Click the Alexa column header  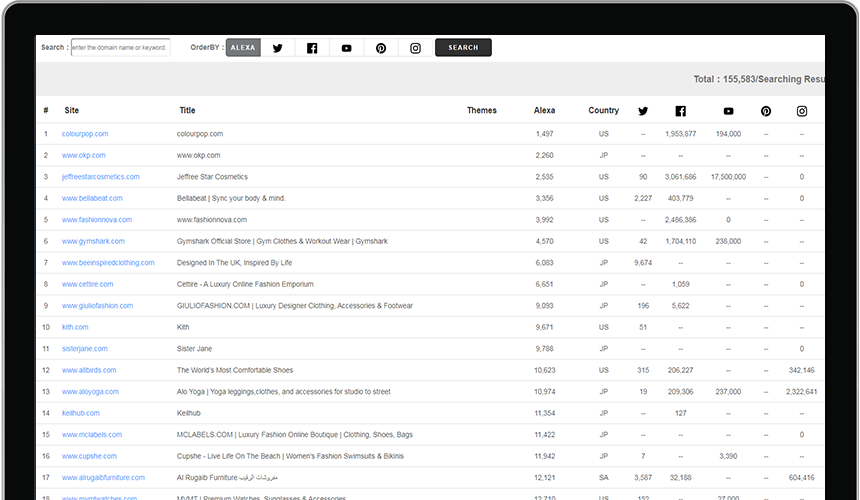coord(545,110)
